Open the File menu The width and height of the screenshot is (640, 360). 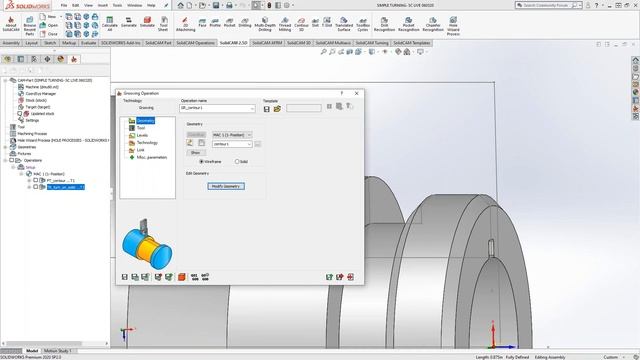[64, 5]
